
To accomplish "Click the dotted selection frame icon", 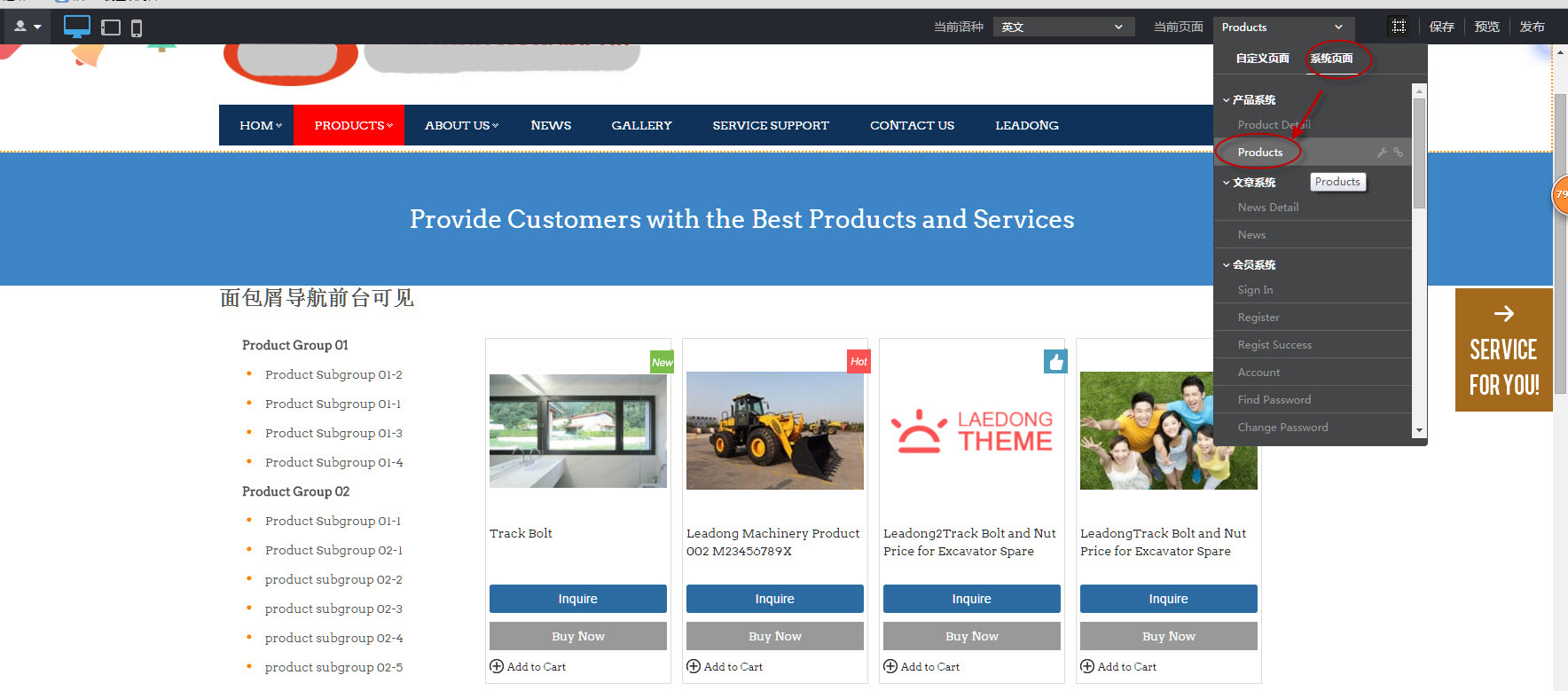I will (1399, 27).
